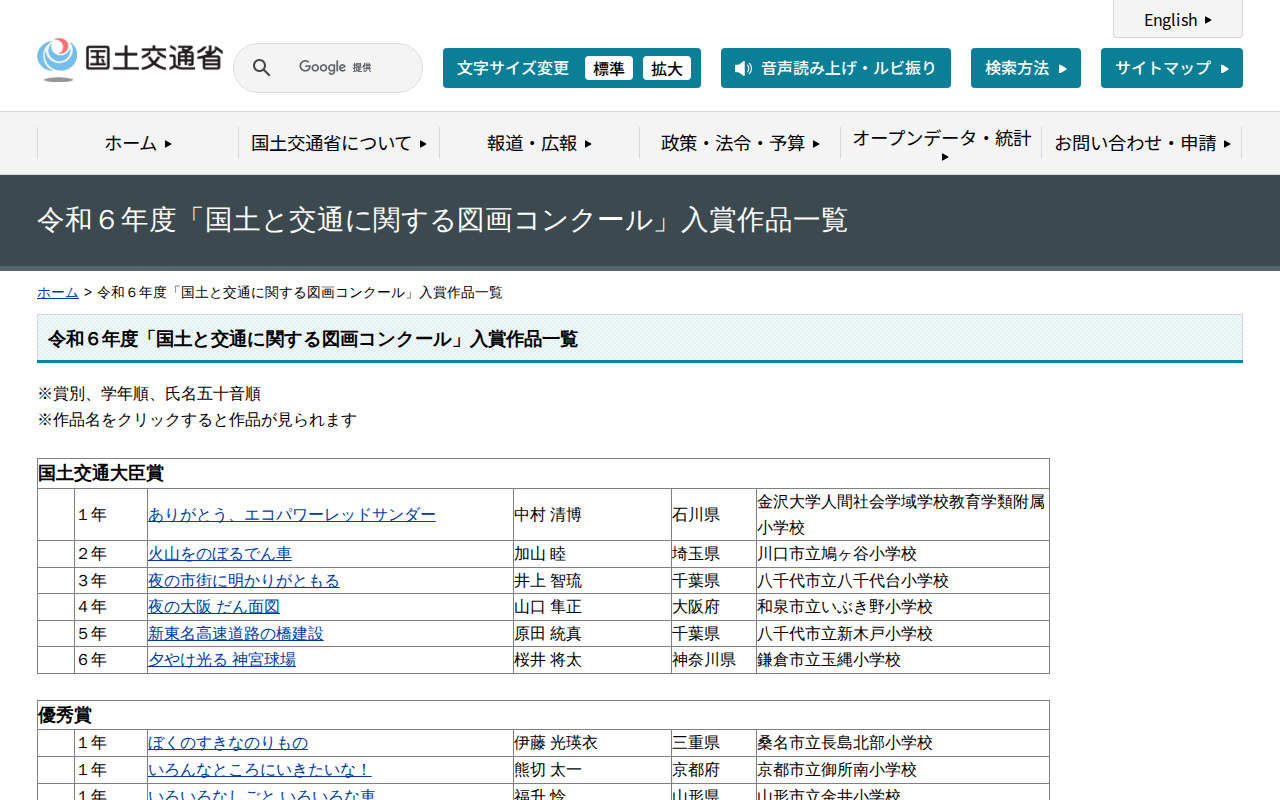The width and height of the screenshot is (1280, 800).
Task: Open artwork ありがとう、エコパワーレッドサンダー
Action: tap(292, 515)
